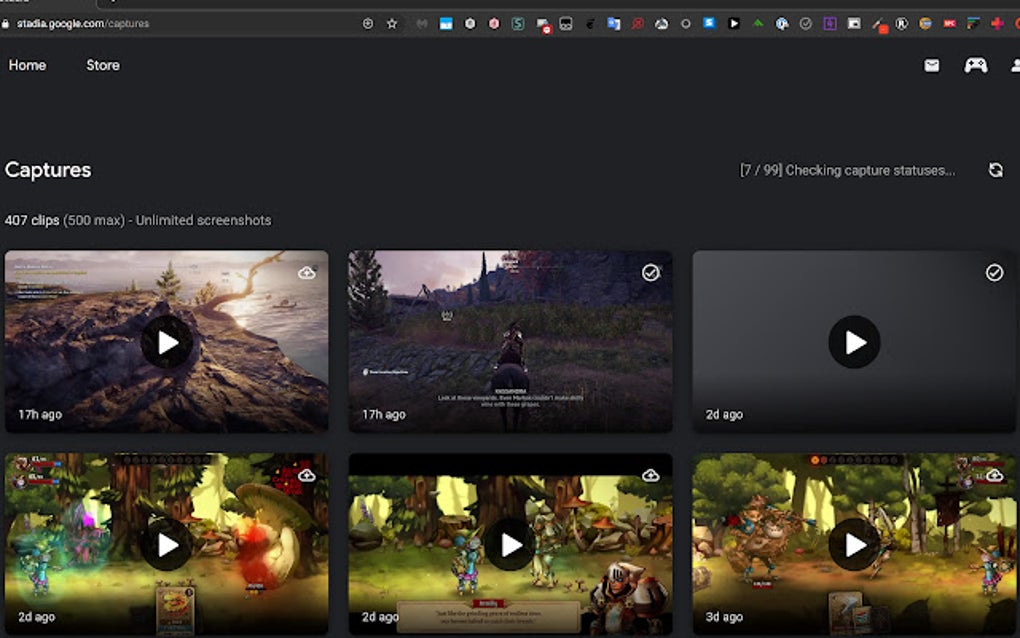Toggle selection on the blank 2d ago capture
Viewport: 1020px width, 638px height.
click(x=994, y=271)
